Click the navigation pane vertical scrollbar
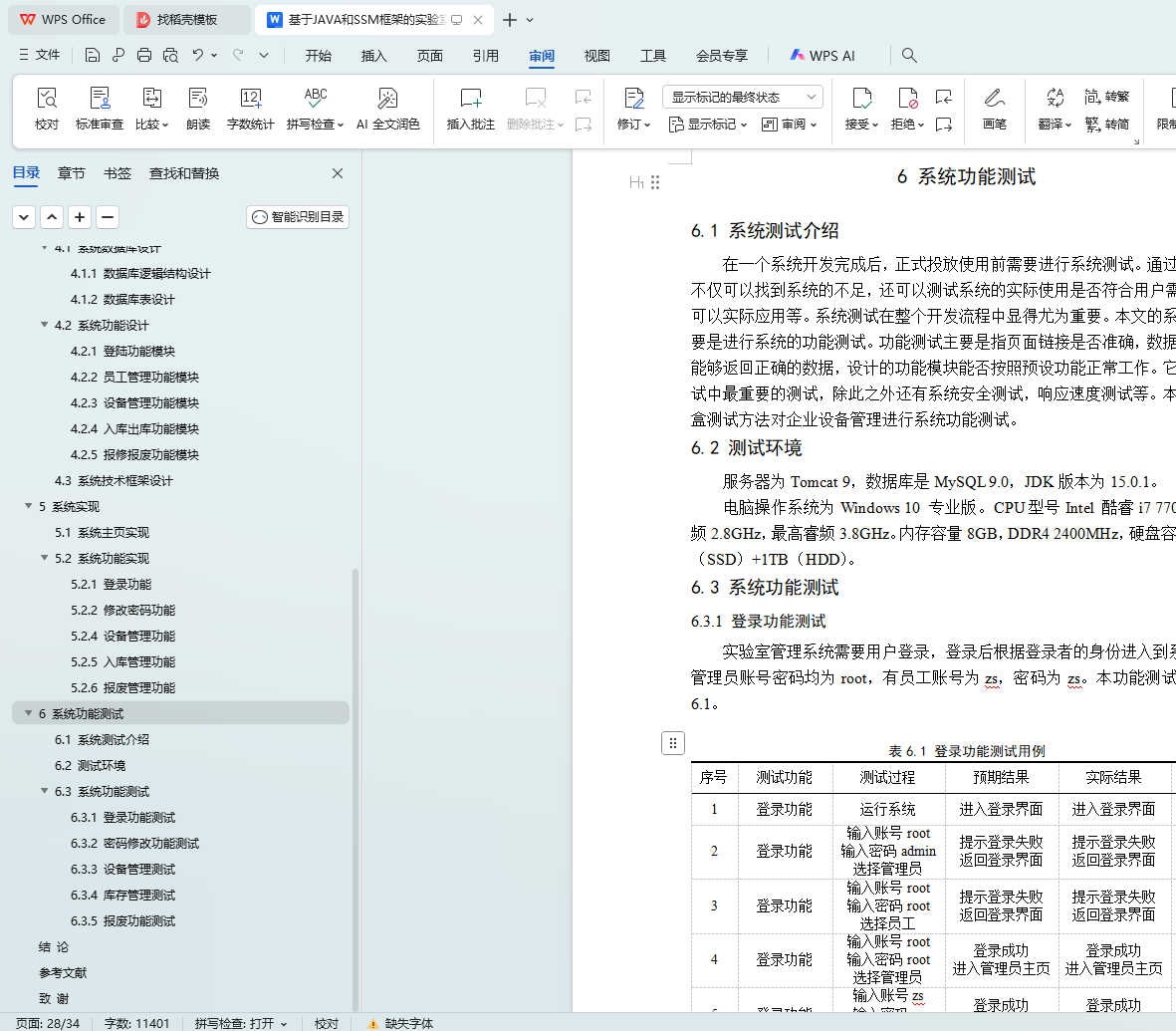1176x1031 pixels. 354,789
